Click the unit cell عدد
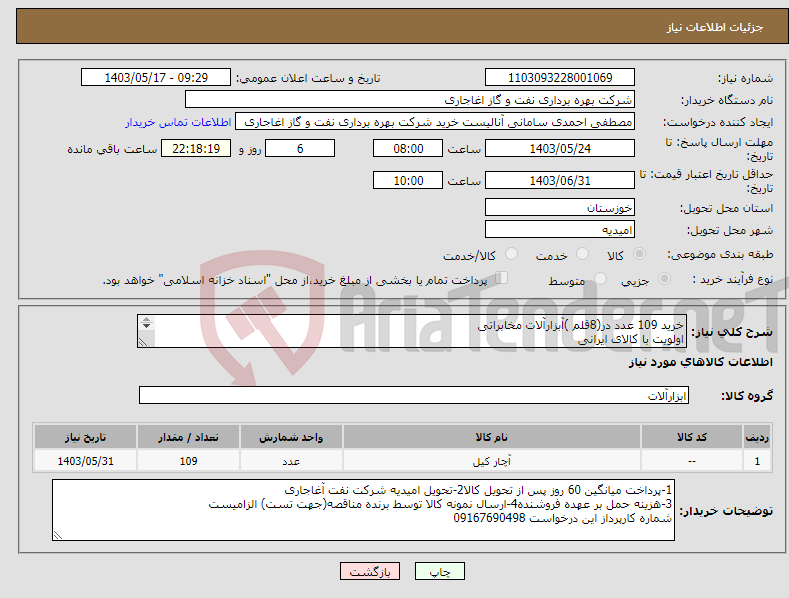This screenshot has width=789, height=598. [x=291, y=461]
